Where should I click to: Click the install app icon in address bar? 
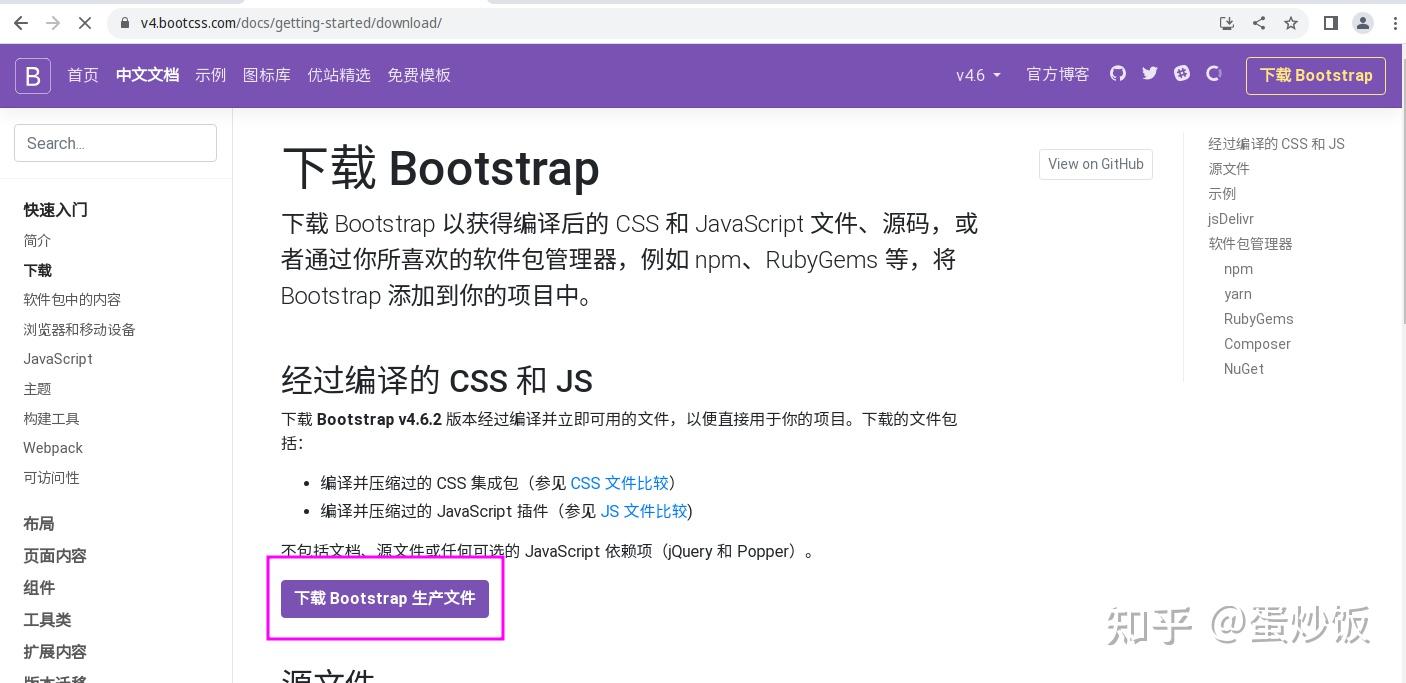1227,23
